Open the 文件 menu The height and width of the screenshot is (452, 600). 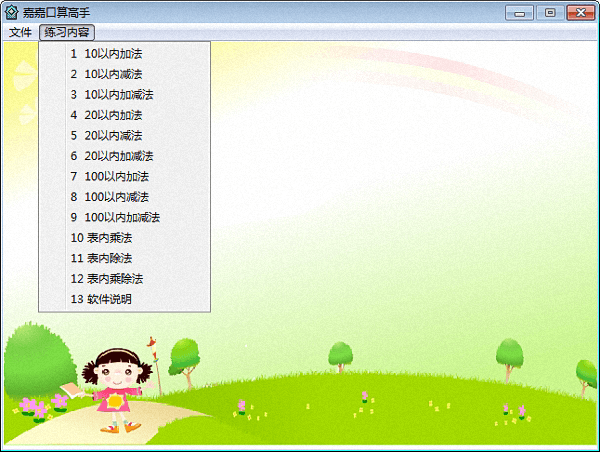[21, 32]
